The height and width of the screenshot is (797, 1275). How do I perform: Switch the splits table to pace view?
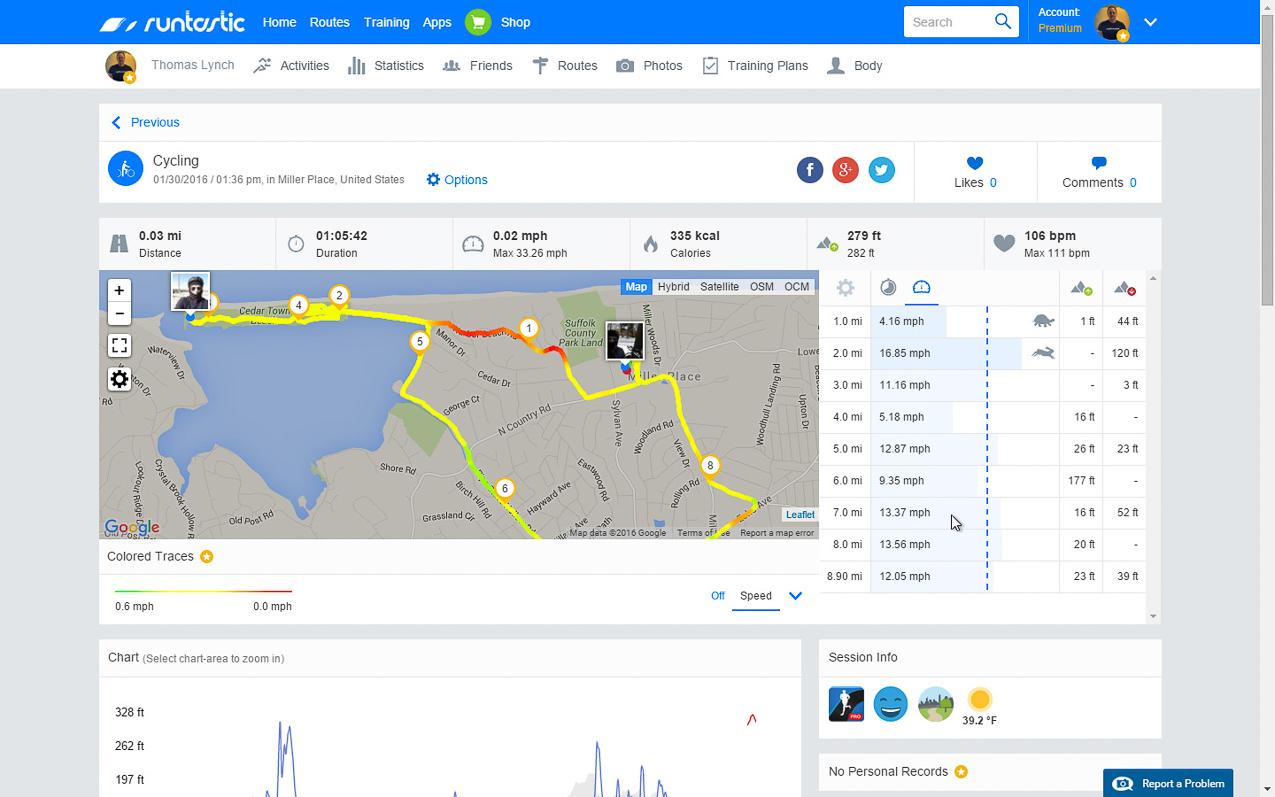point(888,288)
